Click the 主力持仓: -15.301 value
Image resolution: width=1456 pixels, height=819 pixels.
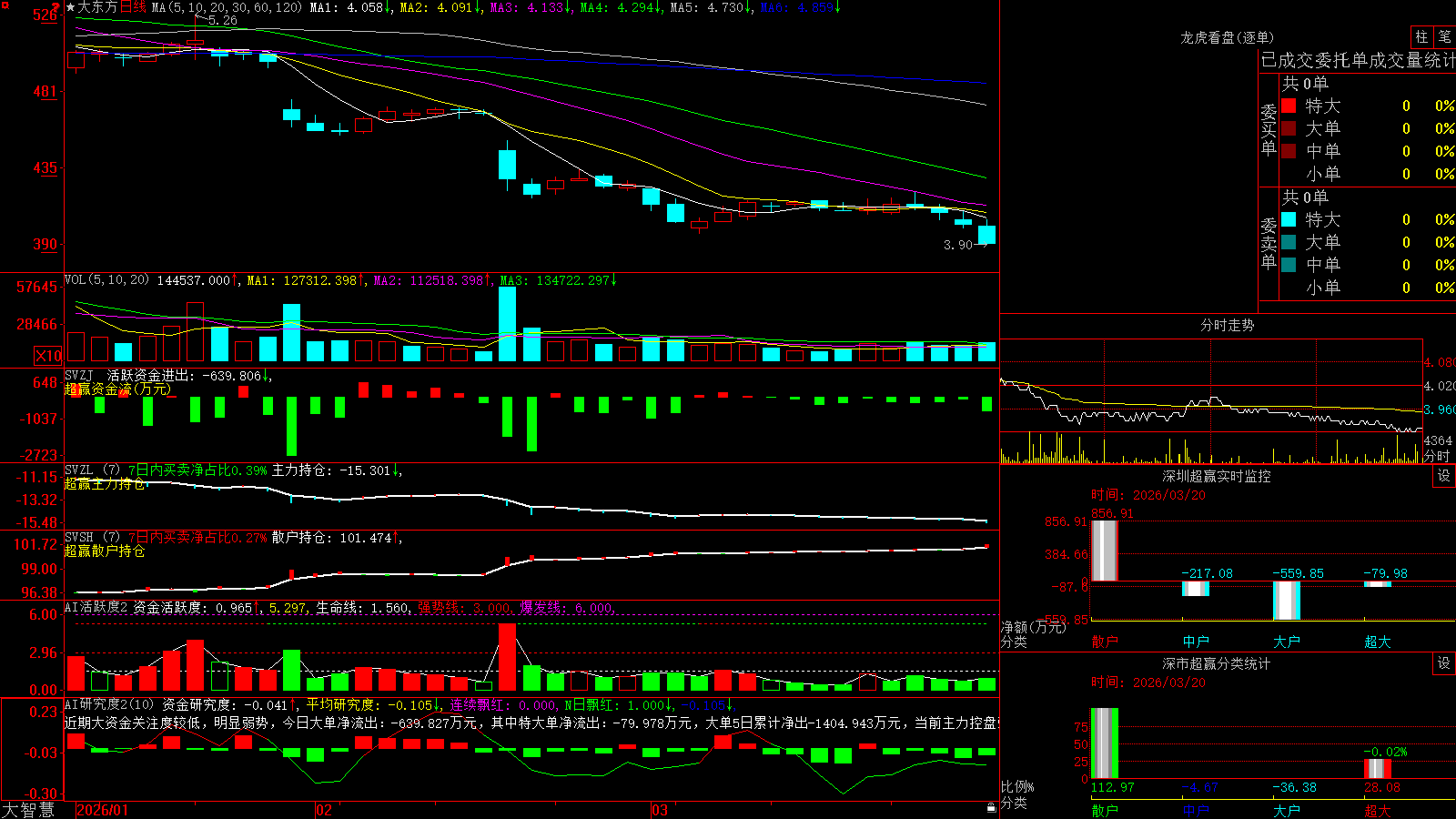(x=338, y=470)
